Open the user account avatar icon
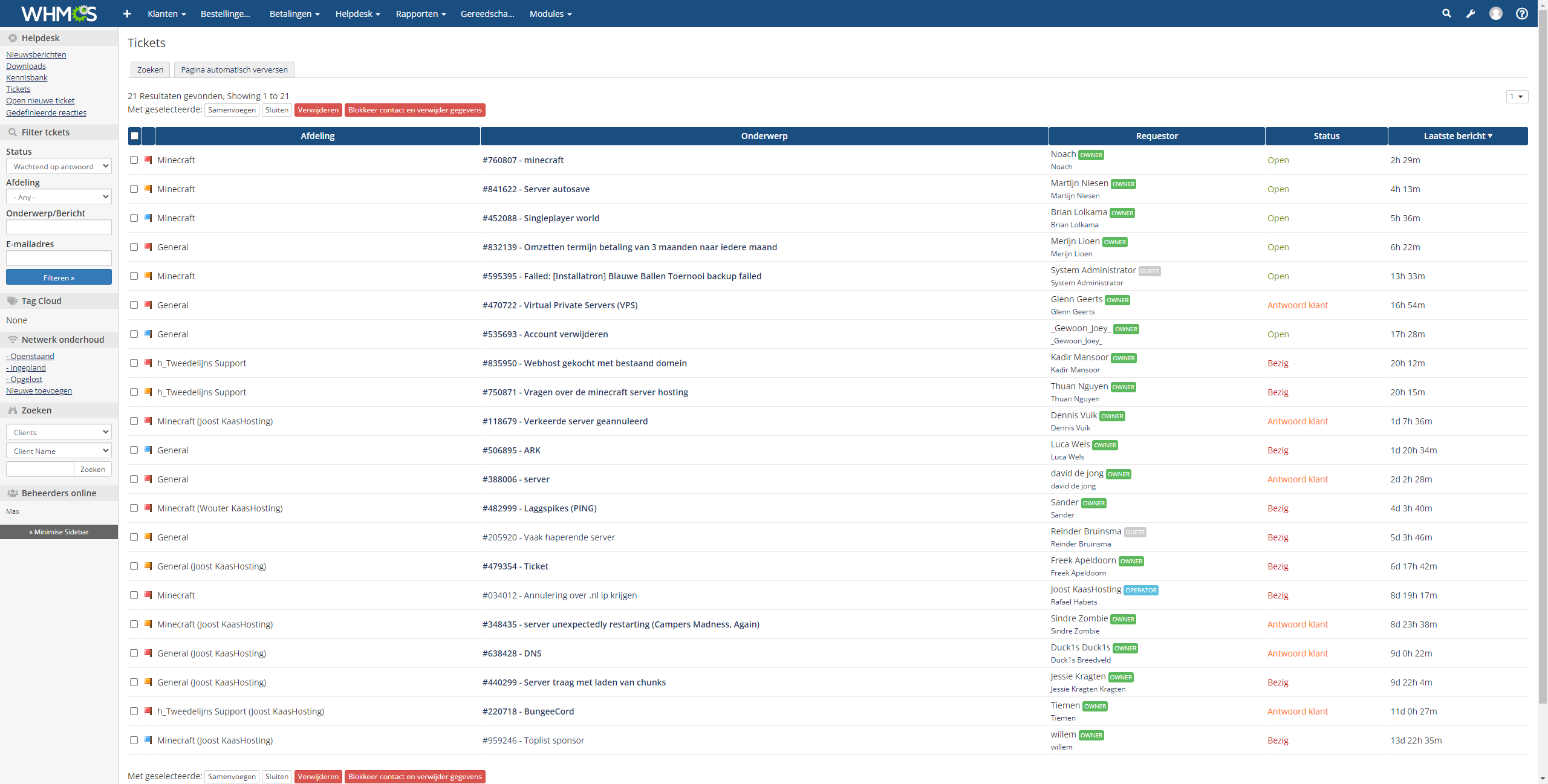This screenshot has width=1548, height=784. click(1496, 13)
